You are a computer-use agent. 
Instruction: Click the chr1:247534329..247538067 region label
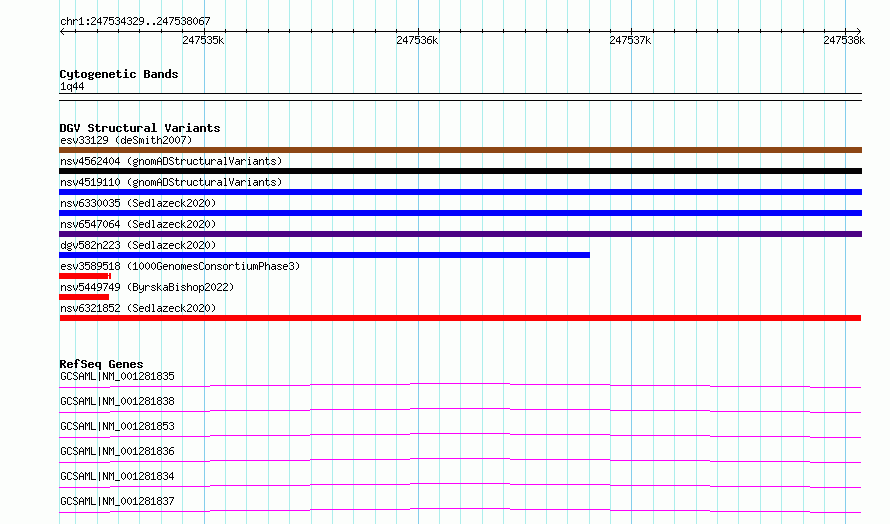(x=135, y=21)
